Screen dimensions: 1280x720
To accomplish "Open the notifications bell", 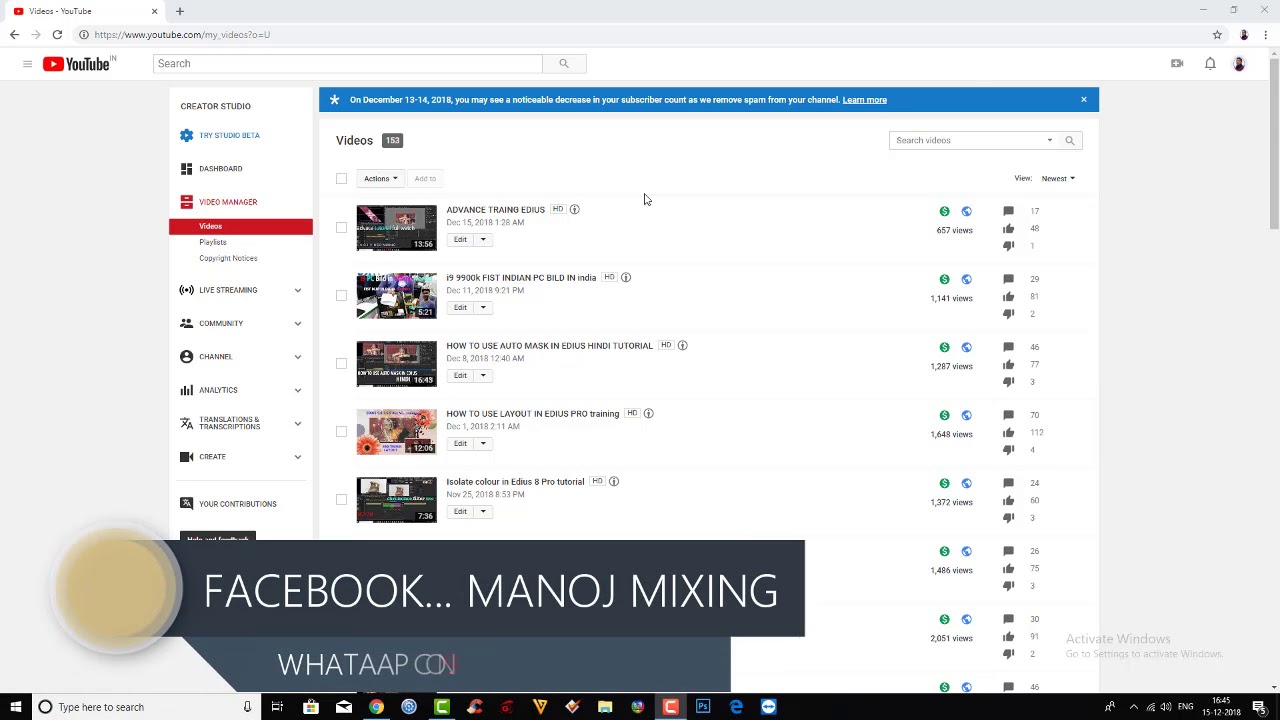I will pos(1210,64).
